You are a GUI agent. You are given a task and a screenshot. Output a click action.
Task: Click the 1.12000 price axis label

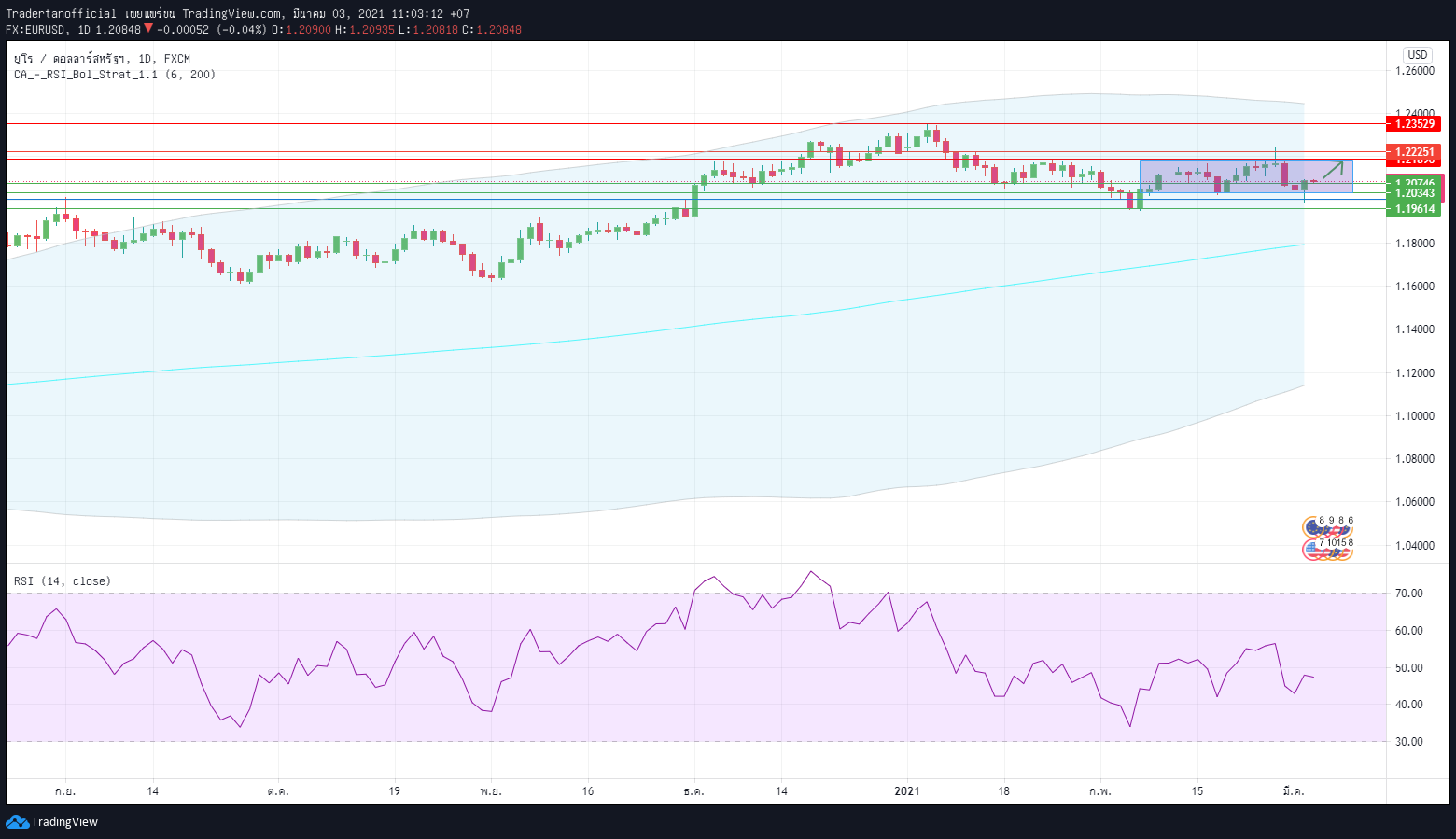[x=1415, y=373]
